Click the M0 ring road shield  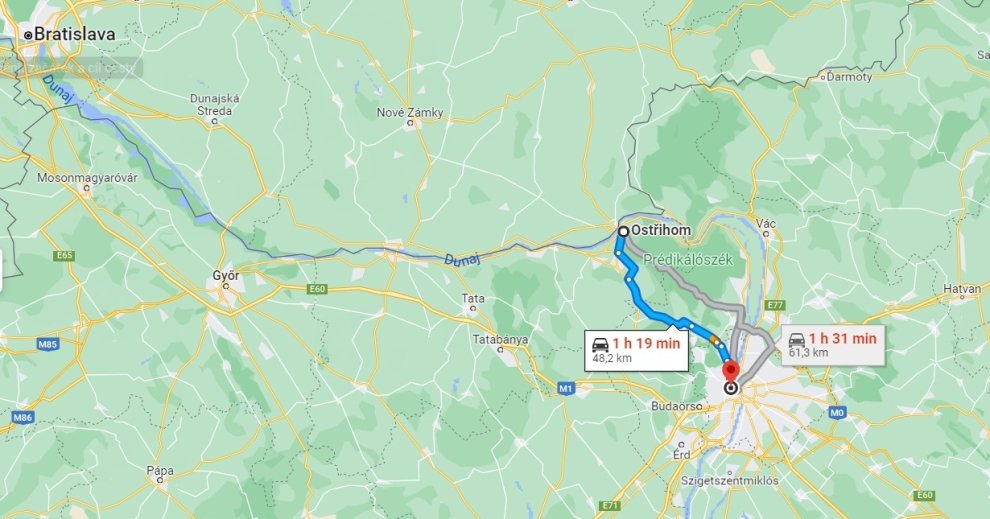point(837,412)
